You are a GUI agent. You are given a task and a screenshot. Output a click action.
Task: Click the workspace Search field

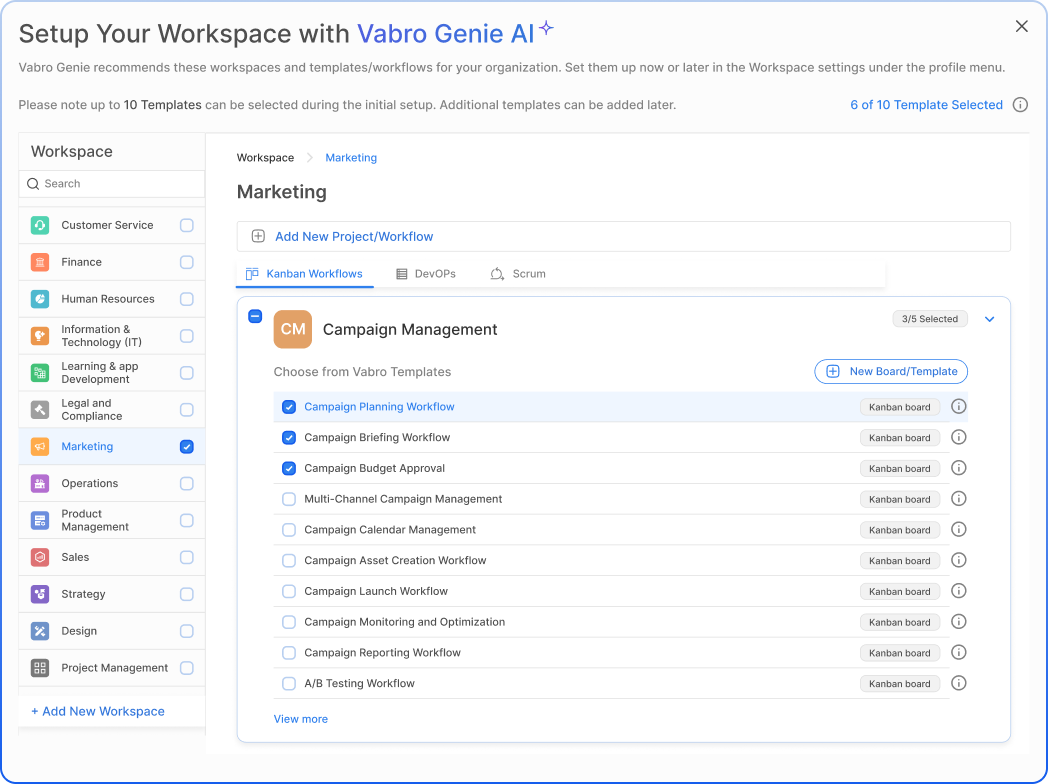click(112, 184)
